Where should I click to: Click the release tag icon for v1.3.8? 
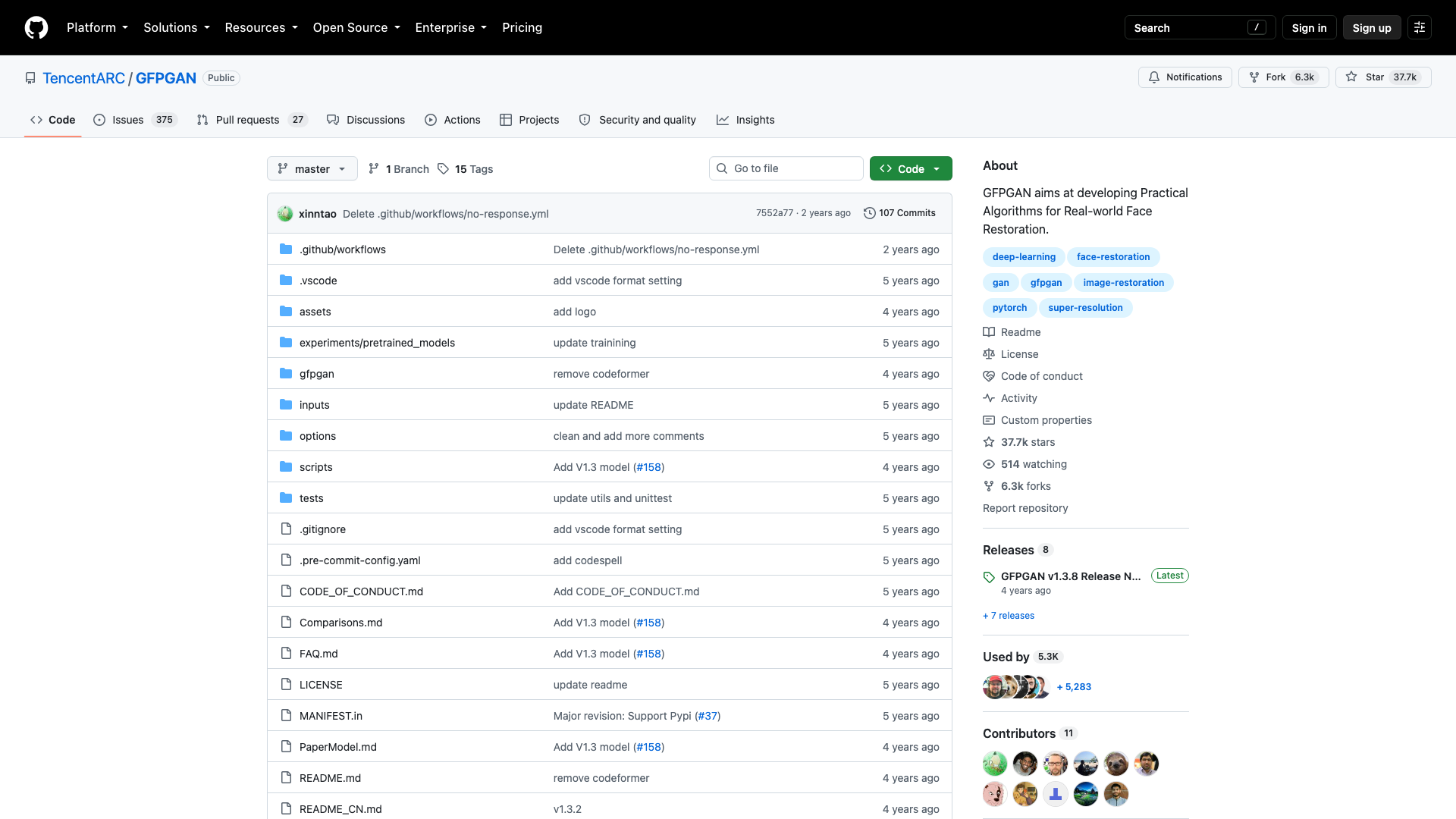coord(989,577)
